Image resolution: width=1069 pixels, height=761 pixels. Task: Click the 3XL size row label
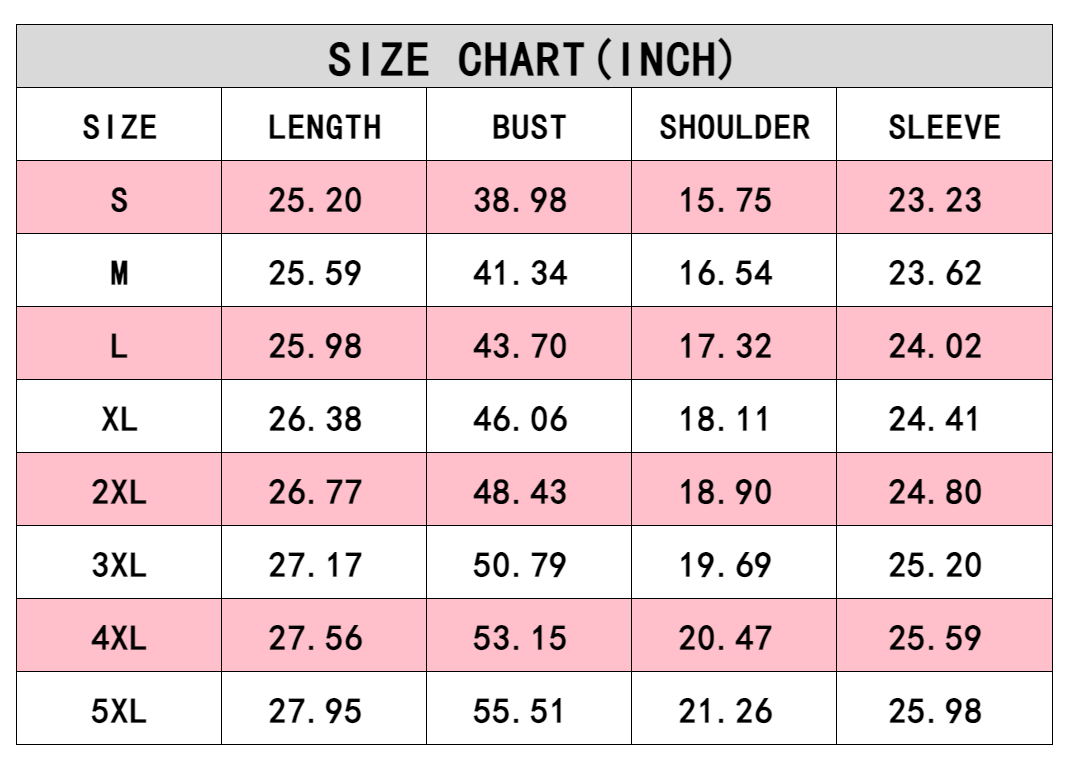point(119,565)
